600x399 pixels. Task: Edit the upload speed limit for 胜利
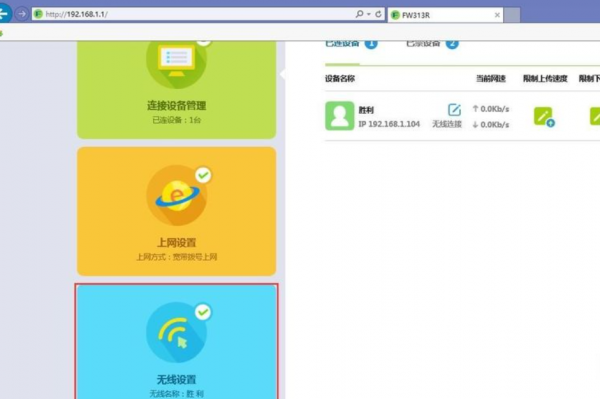coord(544,117)
